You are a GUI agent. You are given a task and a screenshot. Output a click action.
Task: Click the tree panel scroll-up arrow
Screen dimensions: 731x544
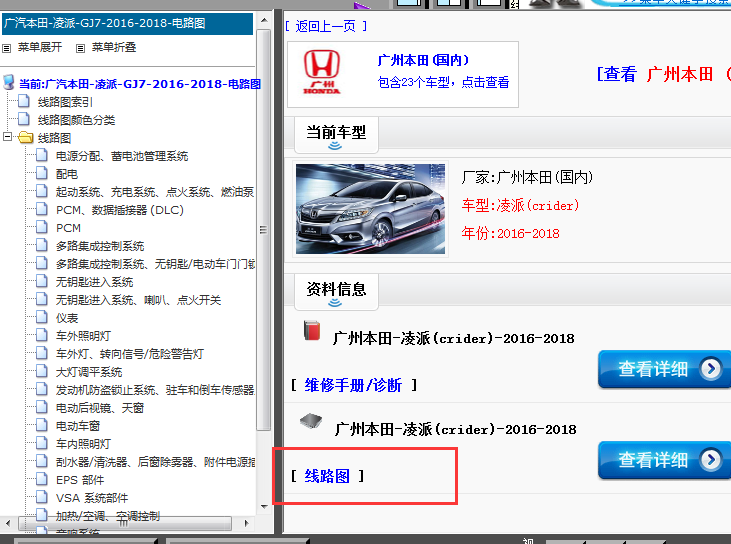pyautogui.click(x=264, y=21)
